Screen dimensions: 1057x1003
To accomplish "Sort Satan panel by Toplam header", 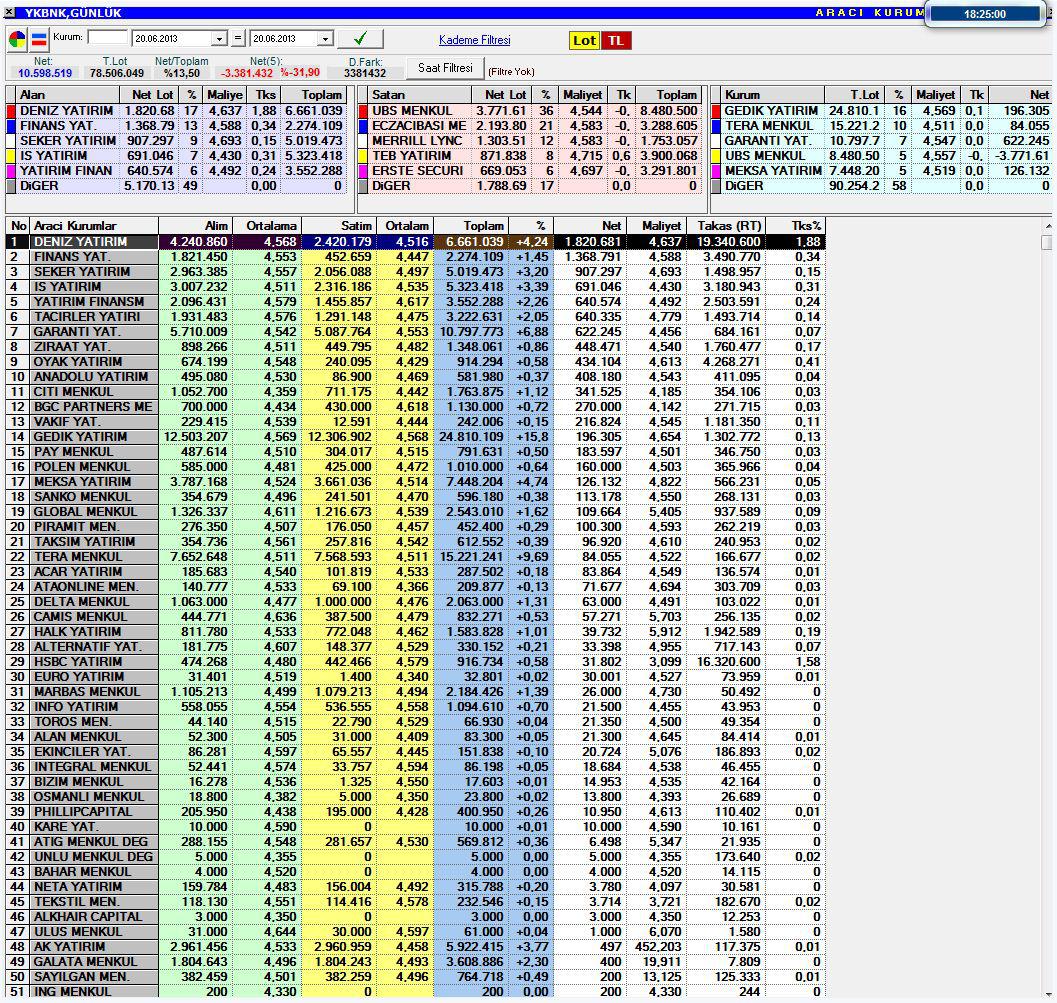I will (669, 95).
